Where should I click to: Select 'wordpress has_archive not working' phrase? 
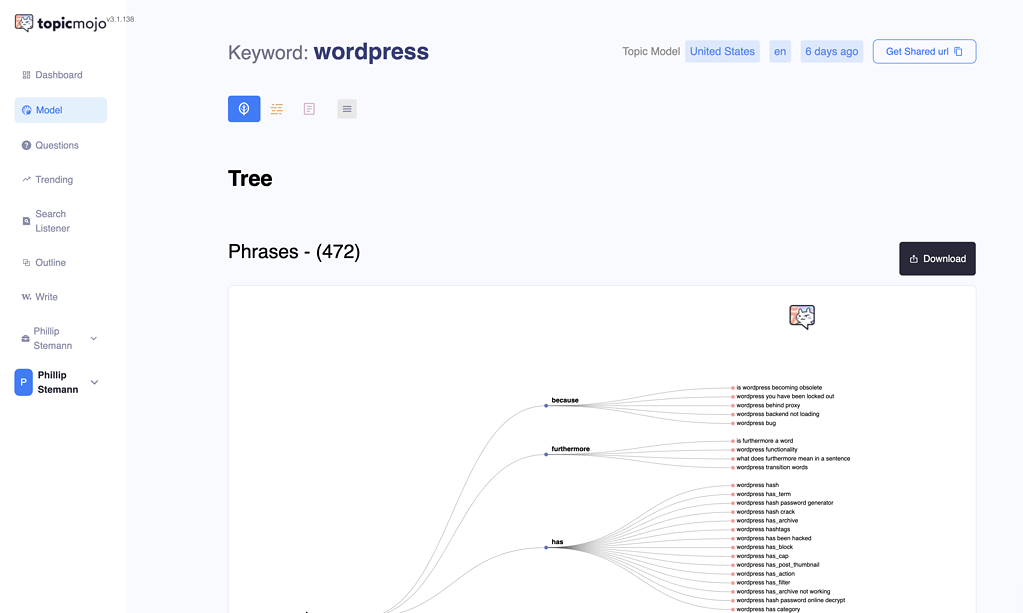pyautogui.click(x=783, y=591)
